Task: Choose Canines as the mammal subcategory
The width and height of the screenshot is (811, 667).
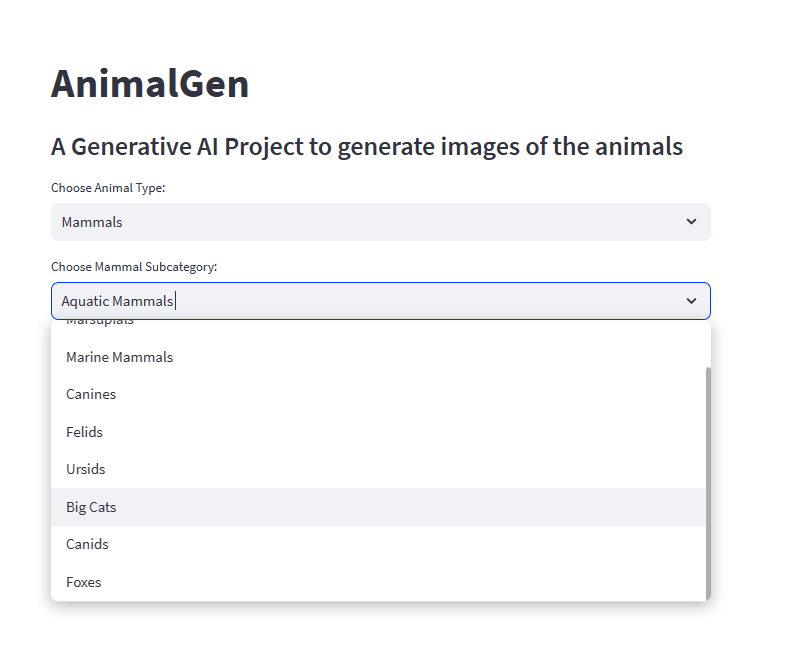Action: (x=91, y=394)
